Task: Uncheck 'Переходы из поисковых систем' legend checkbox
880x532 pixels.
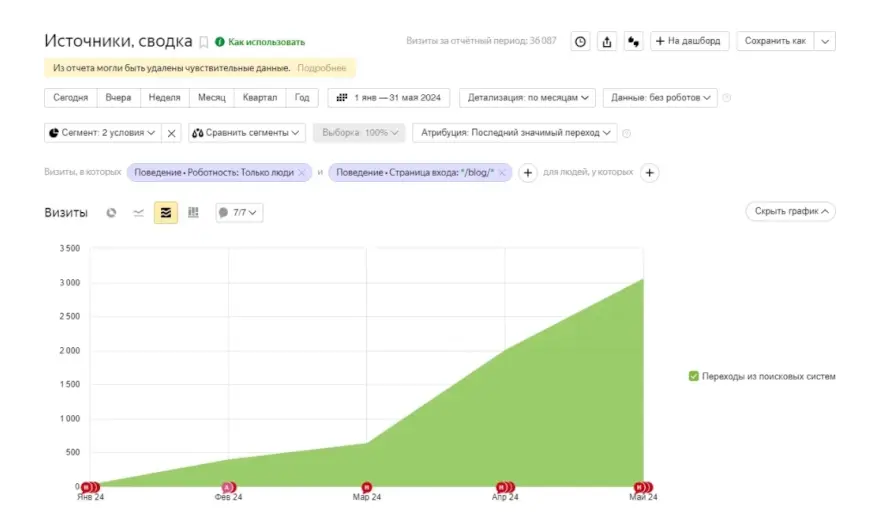Action: [694, 376]
